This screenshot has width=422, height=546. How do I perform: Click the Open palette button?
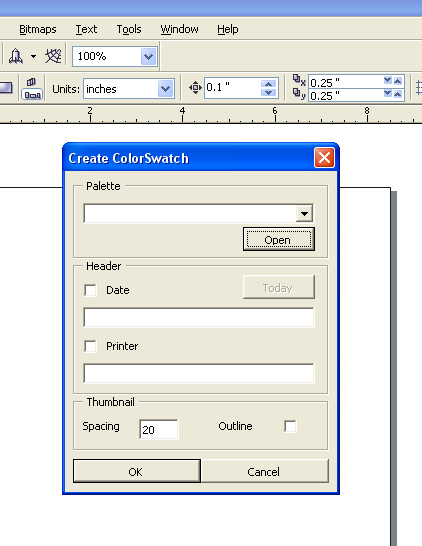tap(279, 239)
